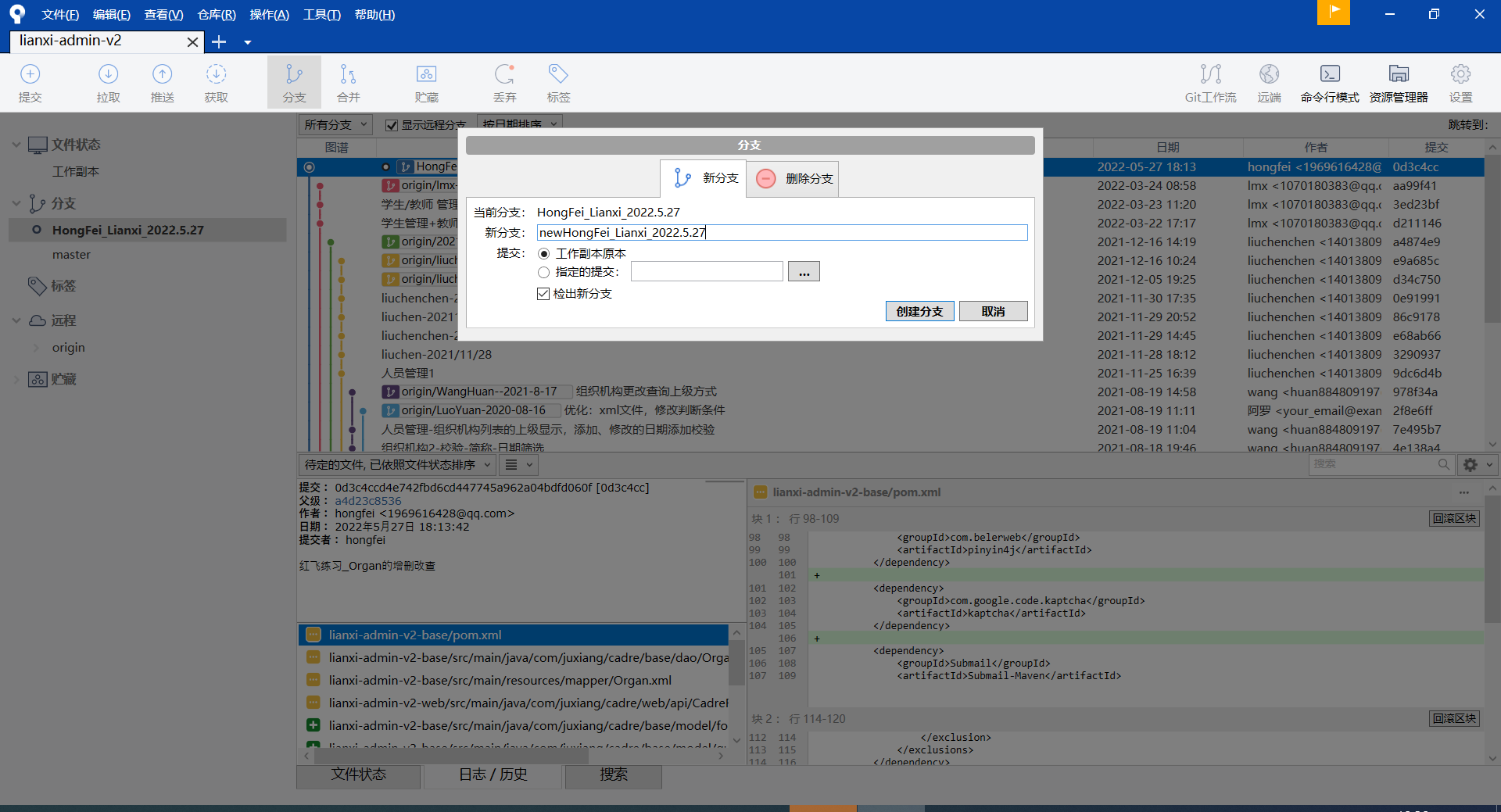Select the 标签 sidebar item
Screen dimensions: 1501x812
63,286
